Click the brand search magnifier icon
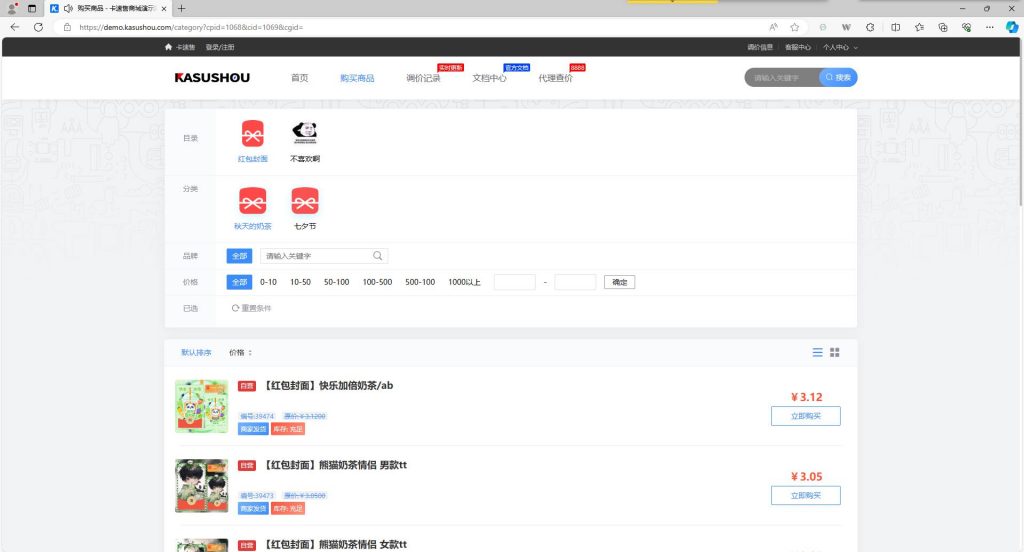The width and height of the screenshot is (1024, 552). (377, 256)
